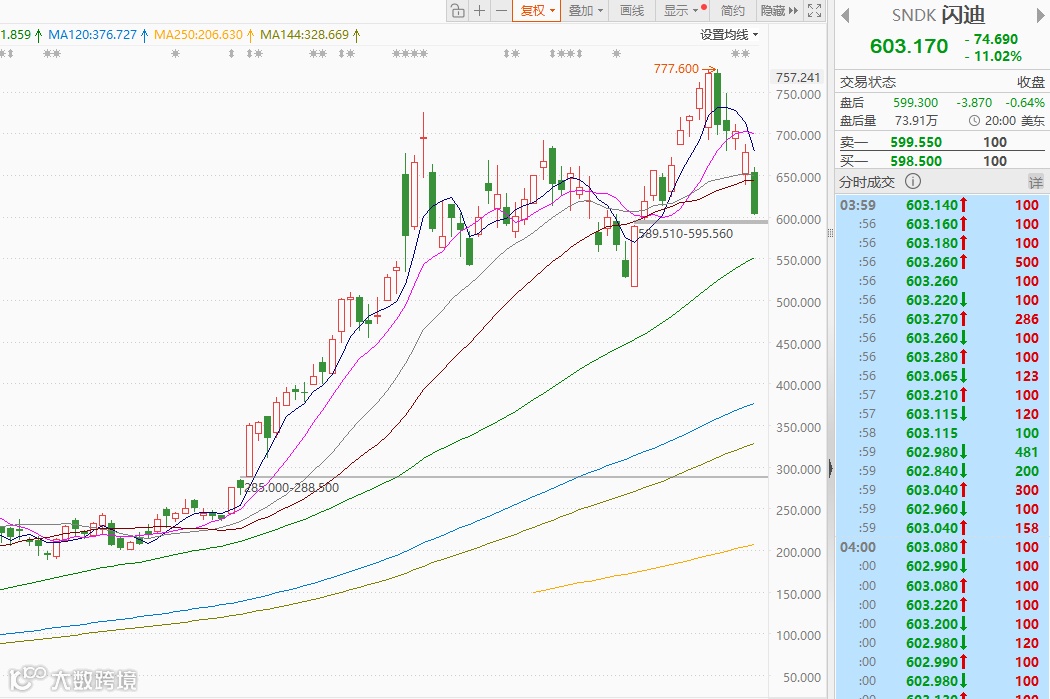
Task: Click 隐藏 to hide side panel
Action: coord(779,11)
